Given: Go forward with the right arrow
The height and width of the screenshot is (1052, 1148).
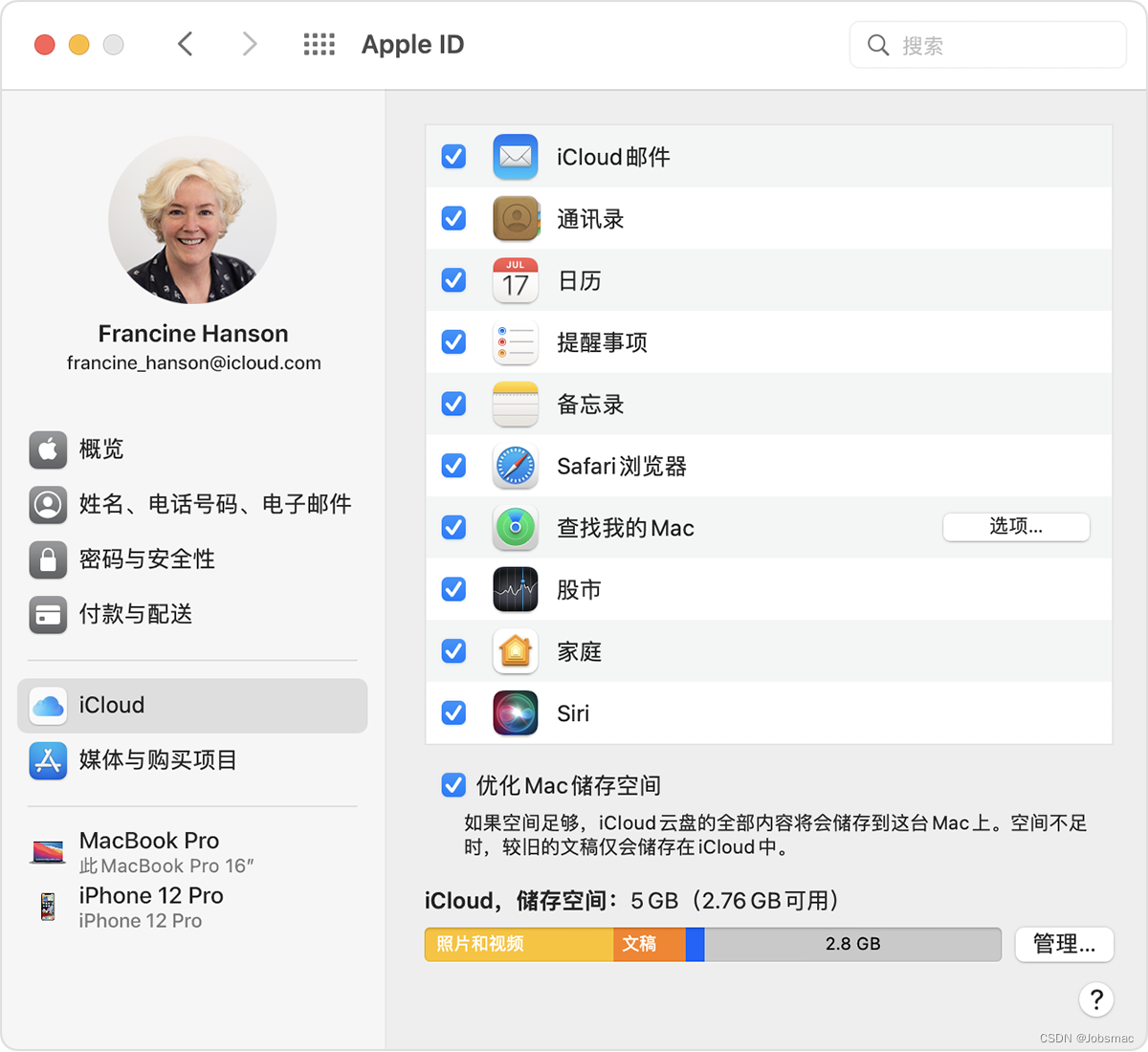Looking at the screenshot, I should pos(250,44).
